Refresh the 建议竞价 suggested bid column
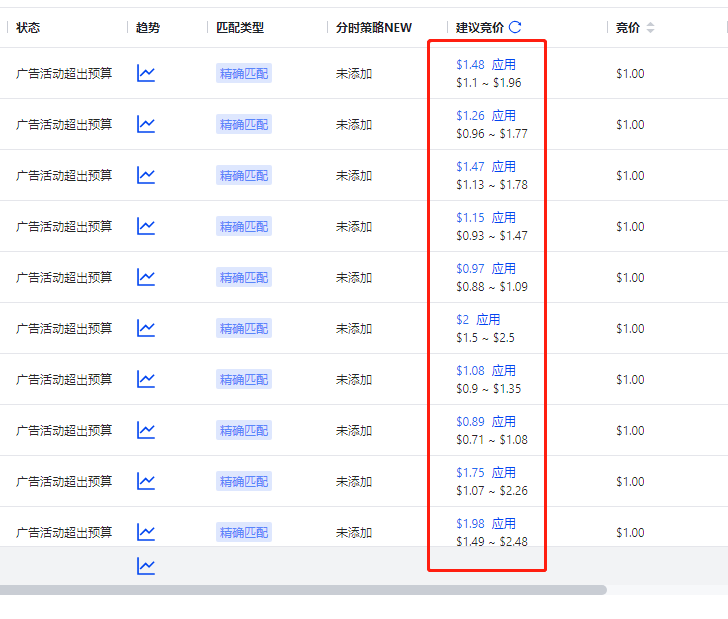Image resolution: width=728 pixels, height=619 pixels. pos(515,28)
